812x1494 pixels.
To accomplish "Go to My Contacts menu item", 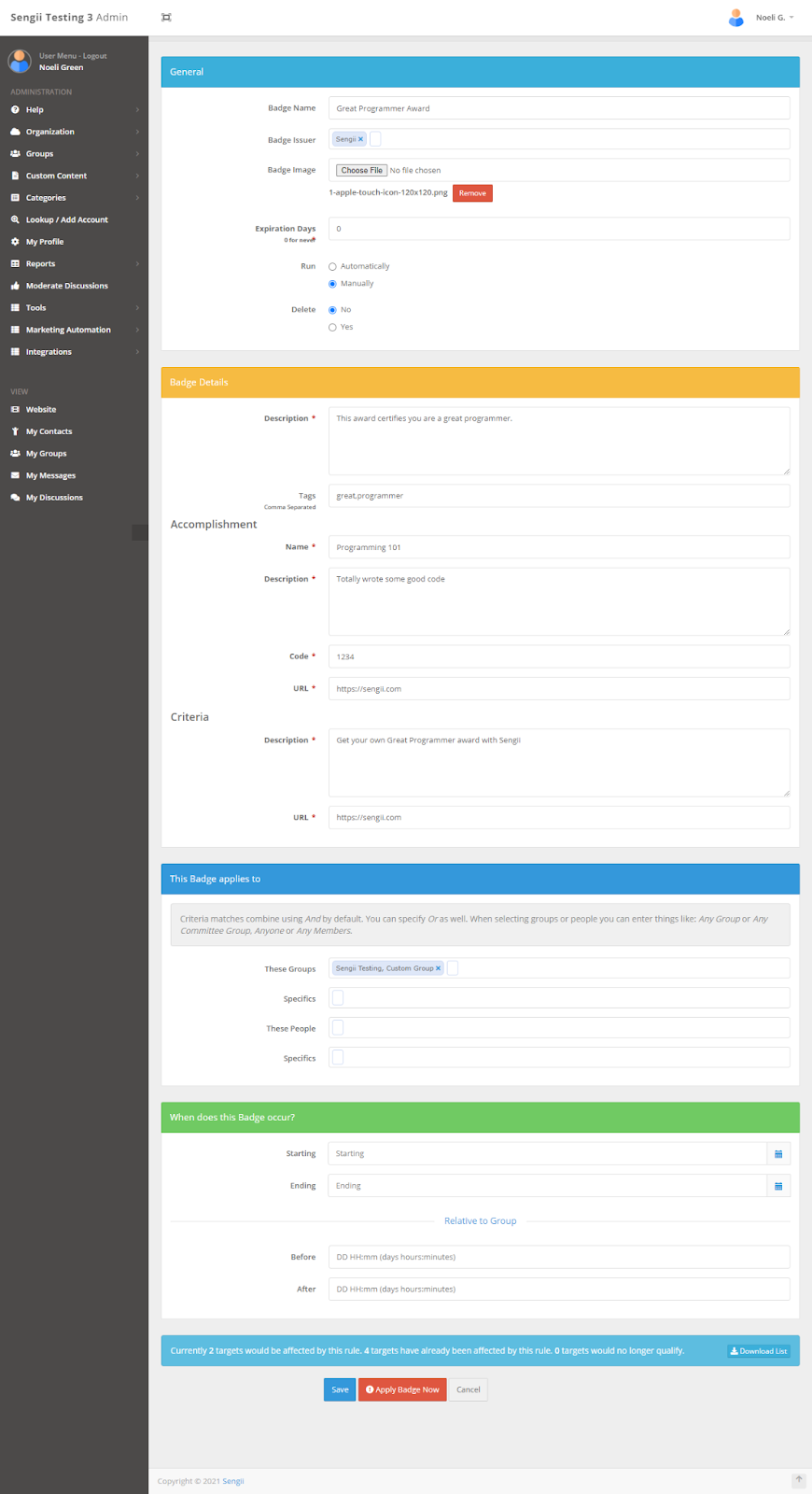I will pyautogui.click(x=74, y=431).
